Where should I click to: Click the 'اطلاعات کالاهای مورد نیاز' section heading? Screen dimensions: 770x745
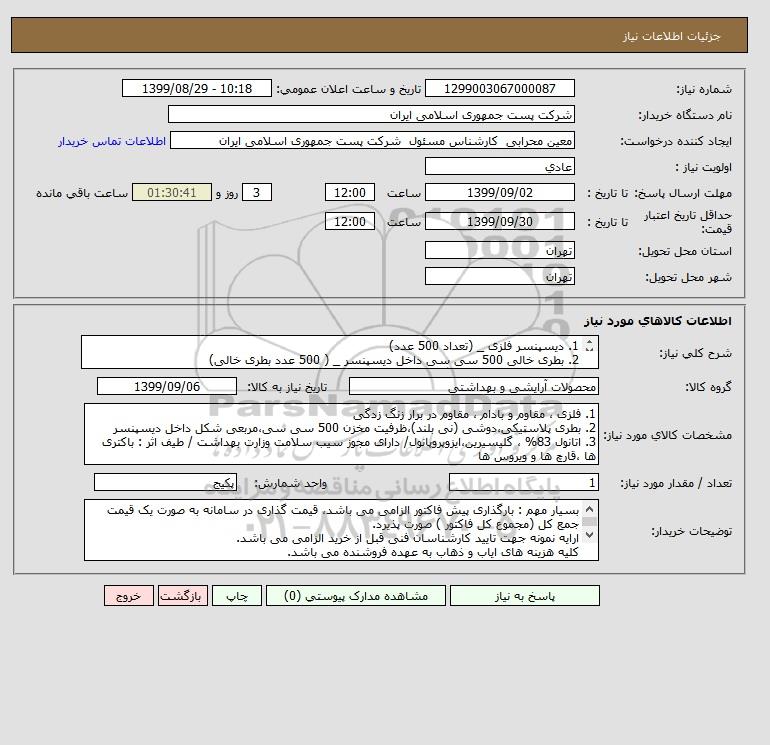(658, 321)
